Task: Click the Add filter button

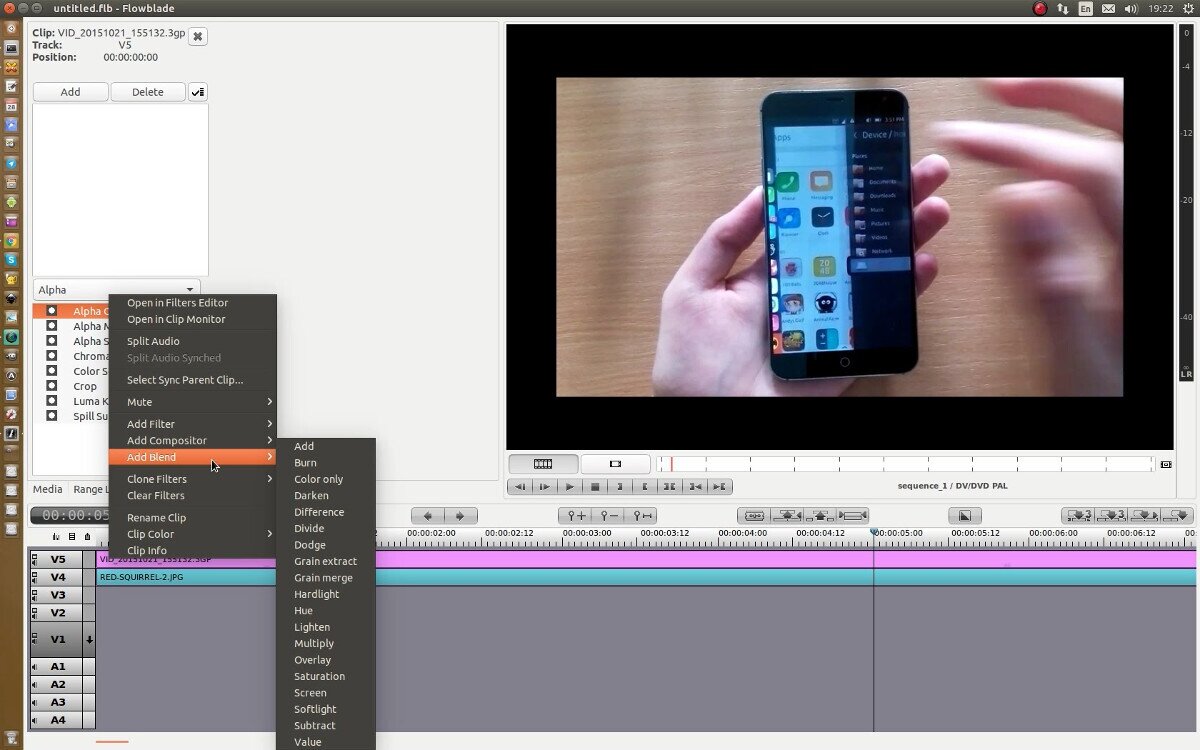Action: click(70, 92)
